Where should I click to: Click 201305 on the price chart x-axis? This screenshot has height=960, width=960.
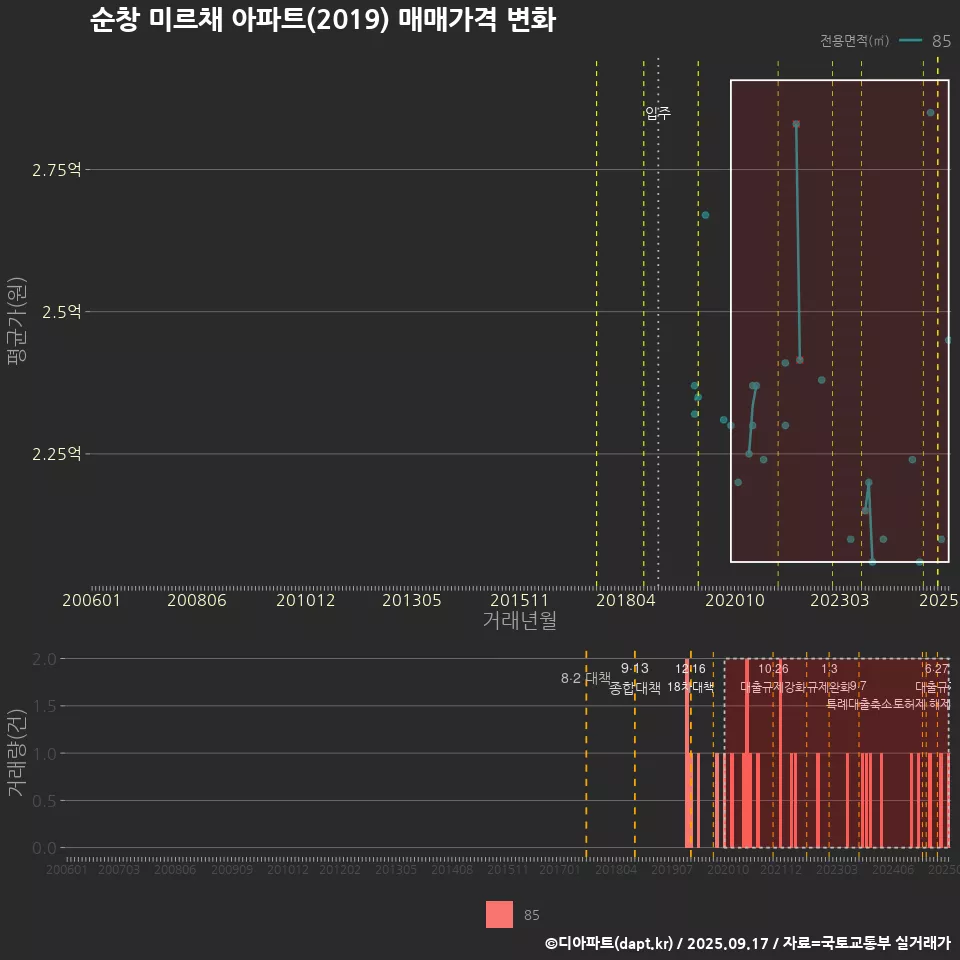411,600
